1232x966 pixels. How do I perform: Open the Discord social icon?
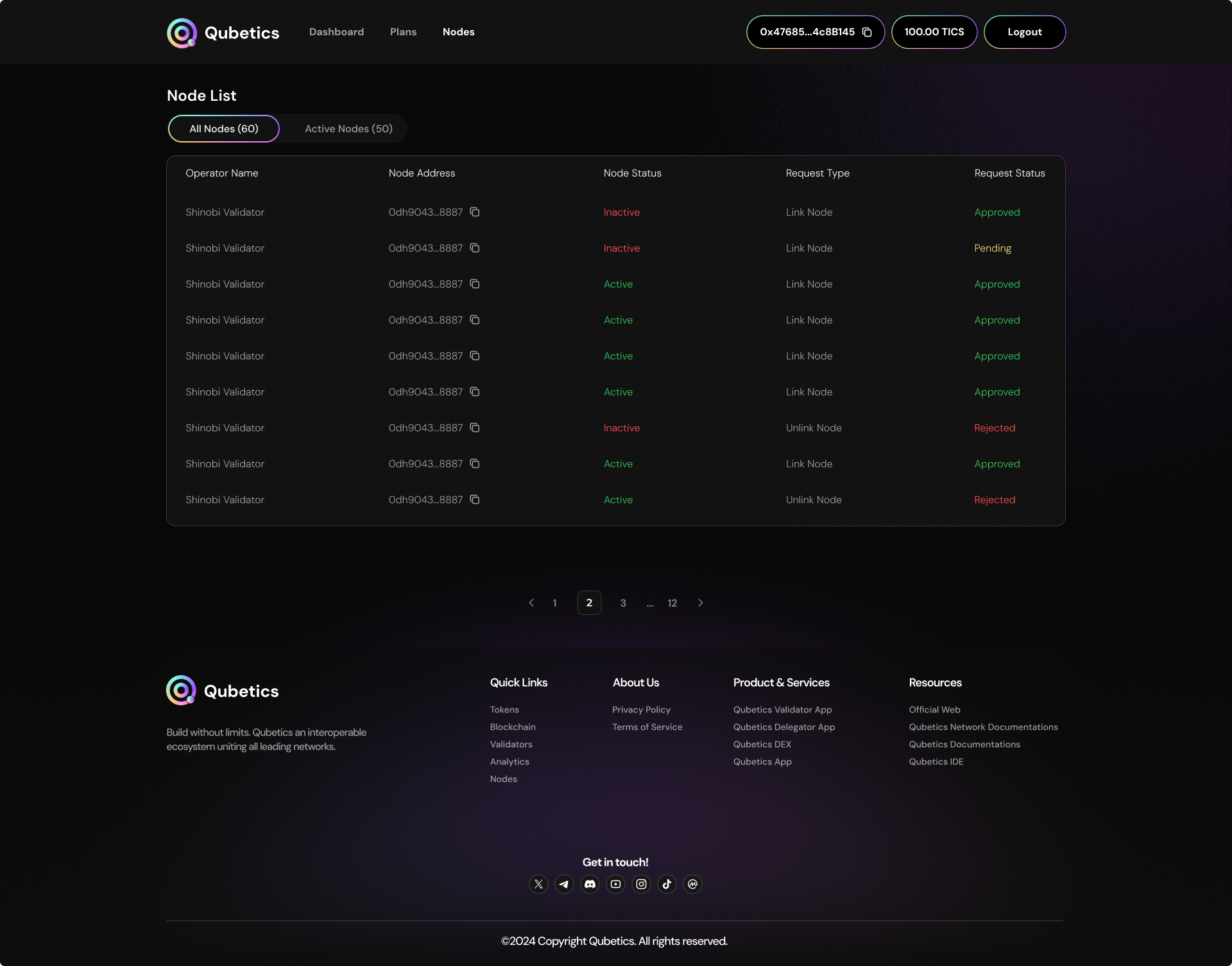point(590,884)
